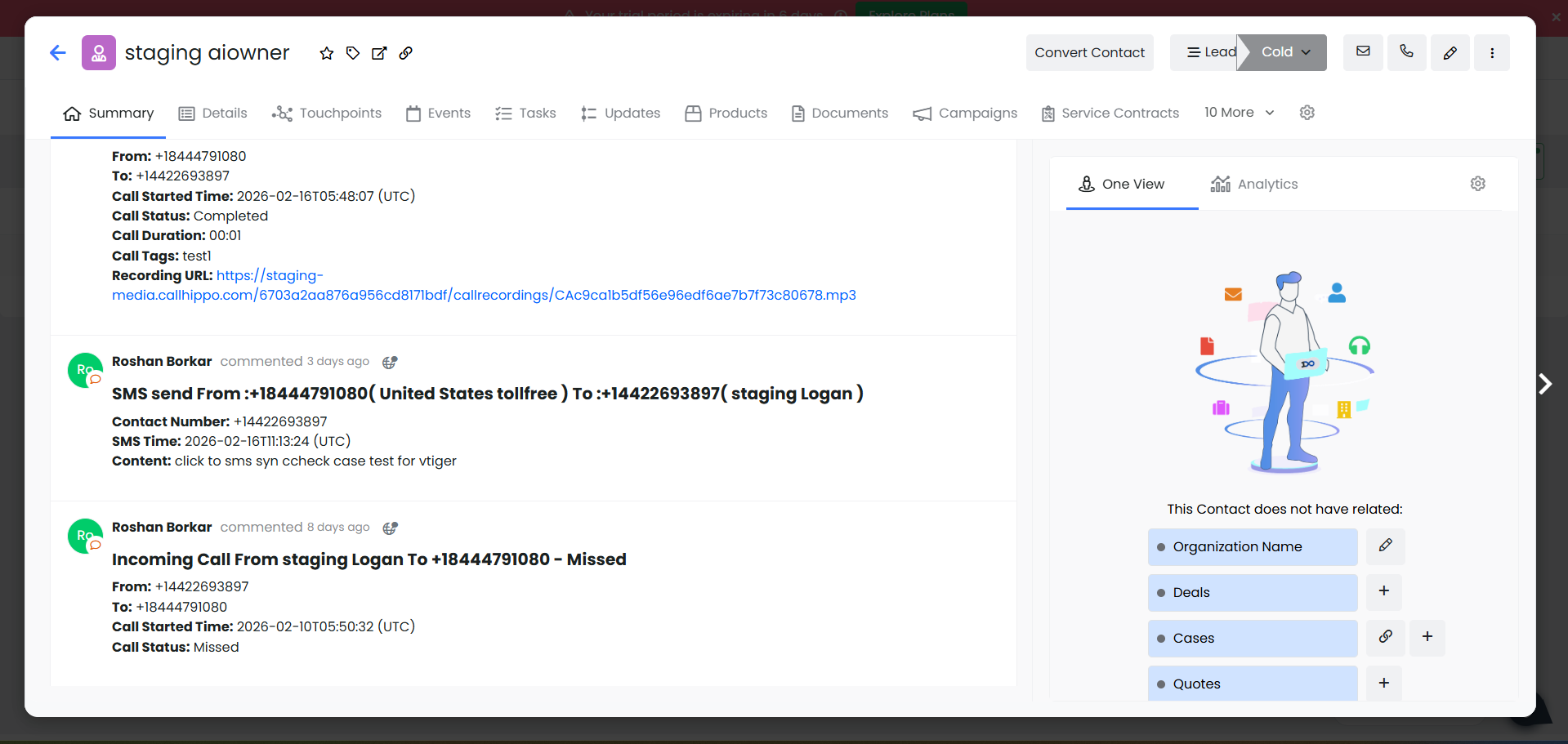Open the Campaigns tab
Image resolution: width=1568 pixels, height=744 pixels.
965,114
